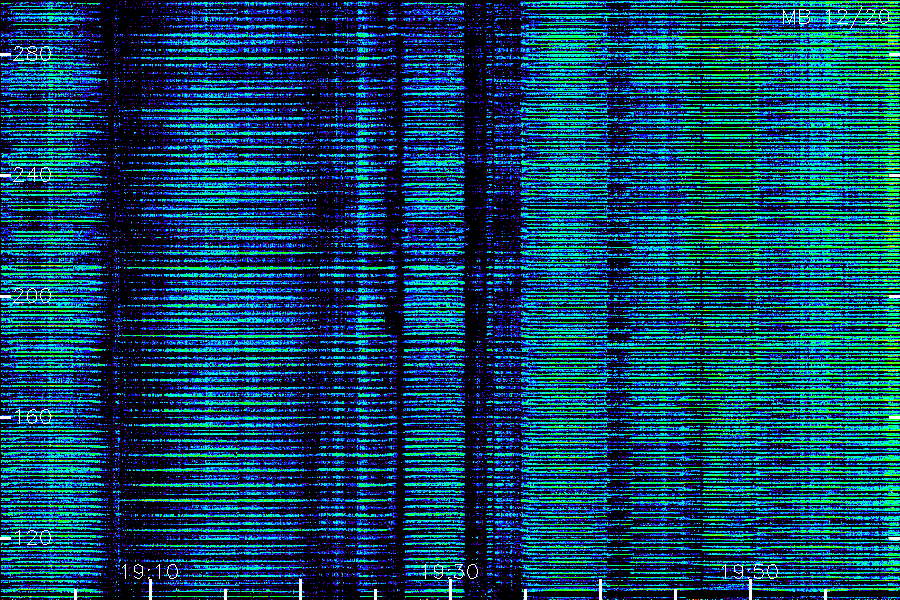Click the 240 frequency axis label

[32, 175]
